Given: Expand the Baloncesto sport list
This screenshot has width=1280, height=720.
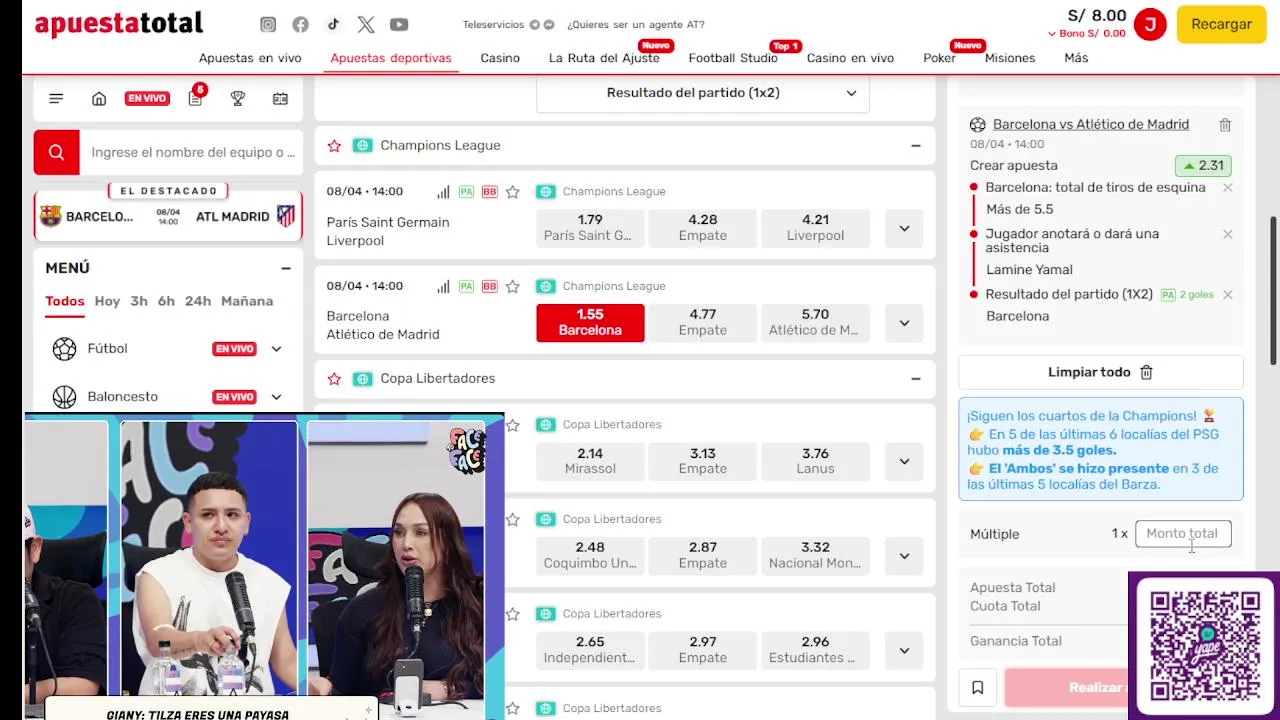Looking at the screenshot, I should coord(276,397).
